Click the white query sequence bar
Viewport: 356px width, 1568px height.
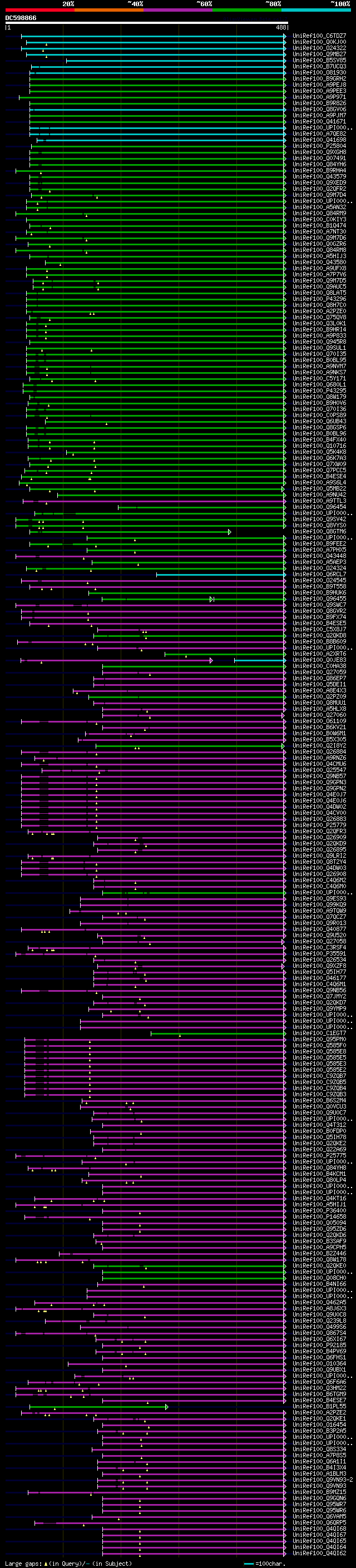point(147,23)
